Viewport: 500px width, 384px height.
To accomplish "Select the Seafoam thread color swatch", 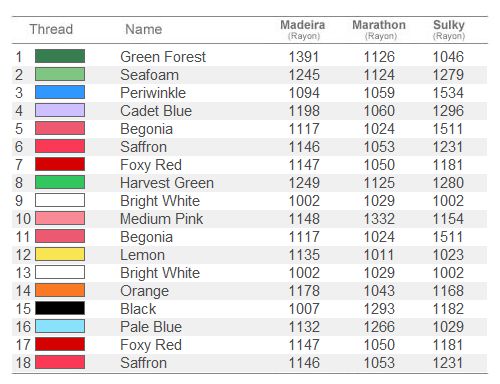I will 60,74.
